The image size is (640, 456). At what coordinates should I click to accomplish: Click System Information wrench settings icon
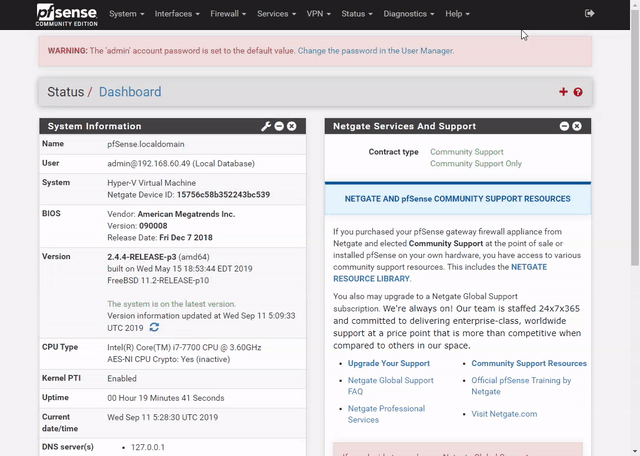[266, 126]
